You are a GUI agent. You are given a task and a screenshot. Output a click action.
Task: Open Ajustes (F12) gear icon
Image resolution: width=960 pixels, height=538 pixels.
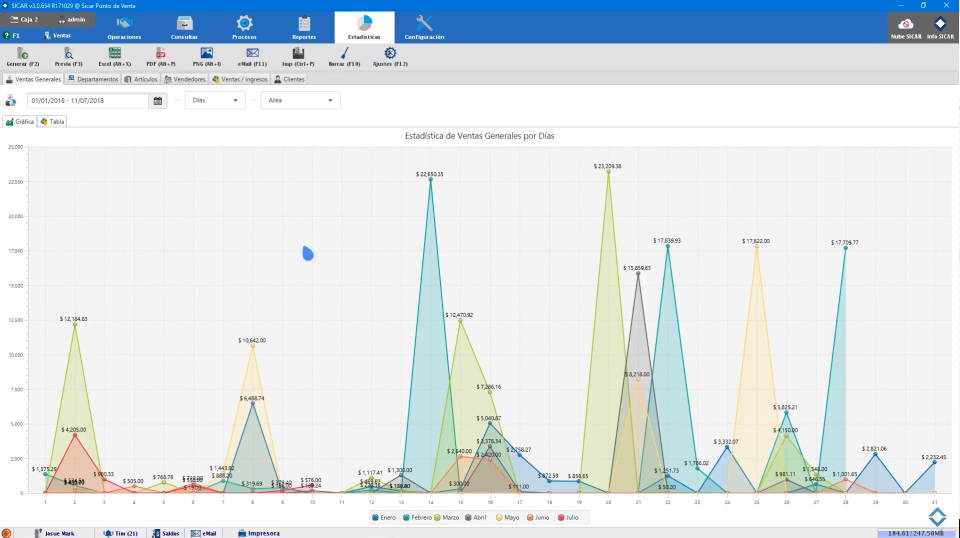[x=390, y=53]
